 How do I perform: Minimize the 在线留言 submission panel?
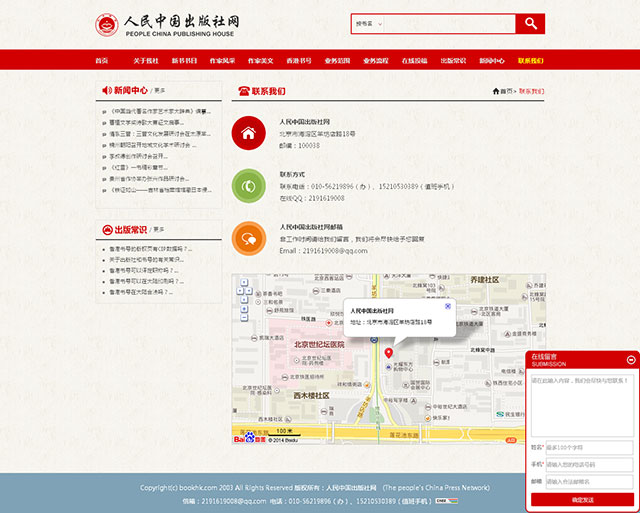(x=630, y=358)
